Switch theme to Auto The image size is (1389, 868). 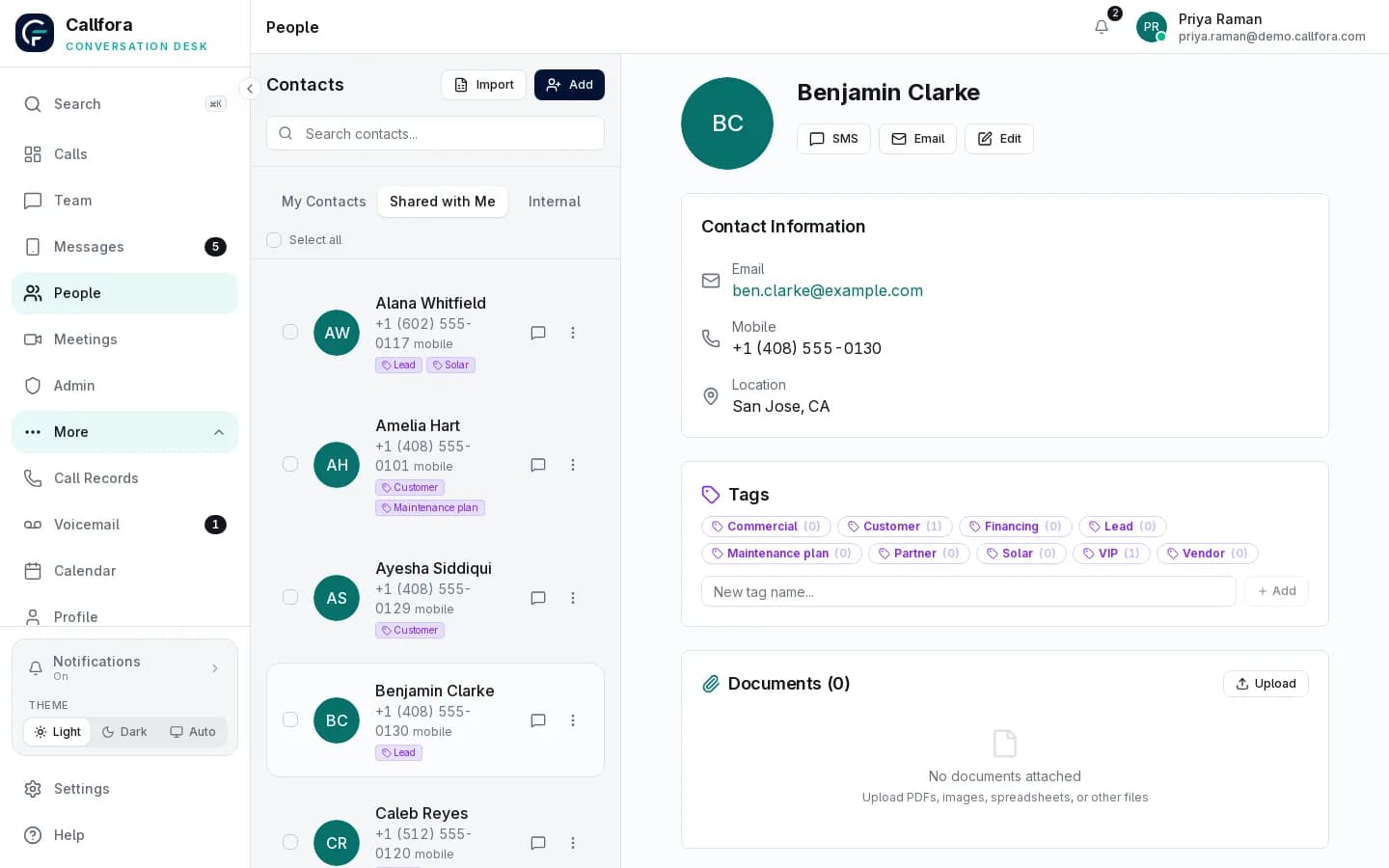pyautogui.click(x=193, y=732)
